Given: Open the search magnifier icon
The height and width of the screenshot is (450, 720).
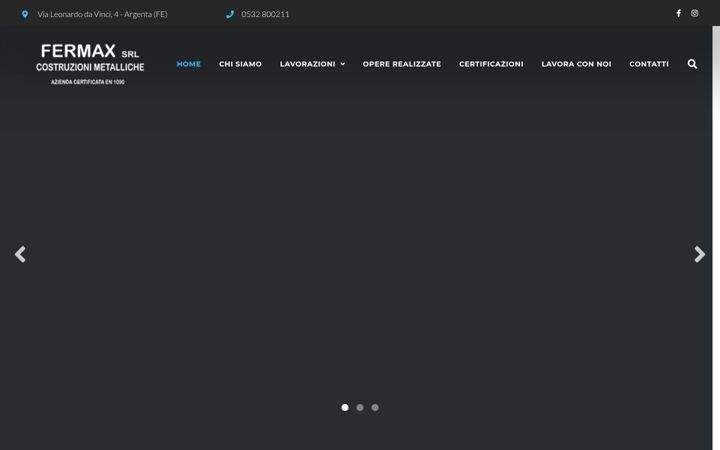Looking at the screenshot, I should (x=692, y=64).
